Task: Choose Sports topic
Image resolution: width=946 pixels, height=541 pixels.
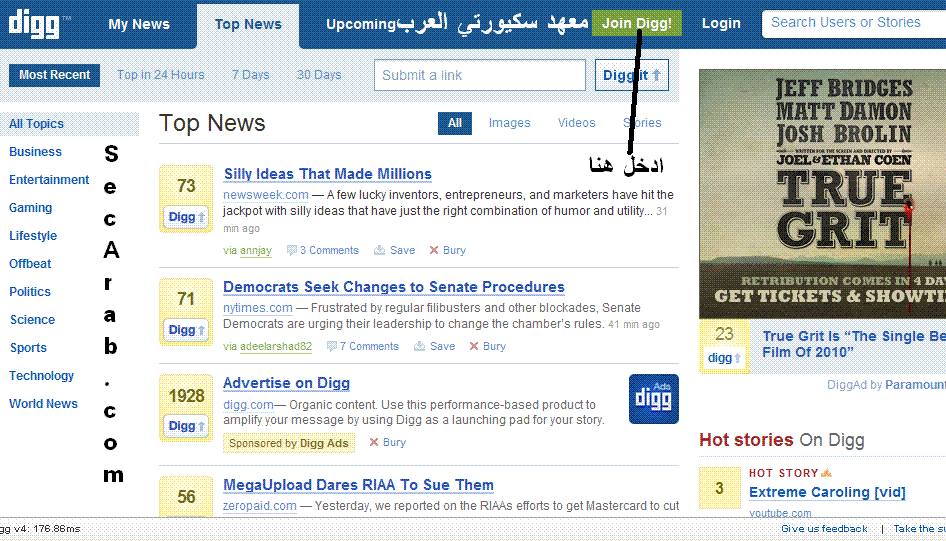Action: point(28,348)
